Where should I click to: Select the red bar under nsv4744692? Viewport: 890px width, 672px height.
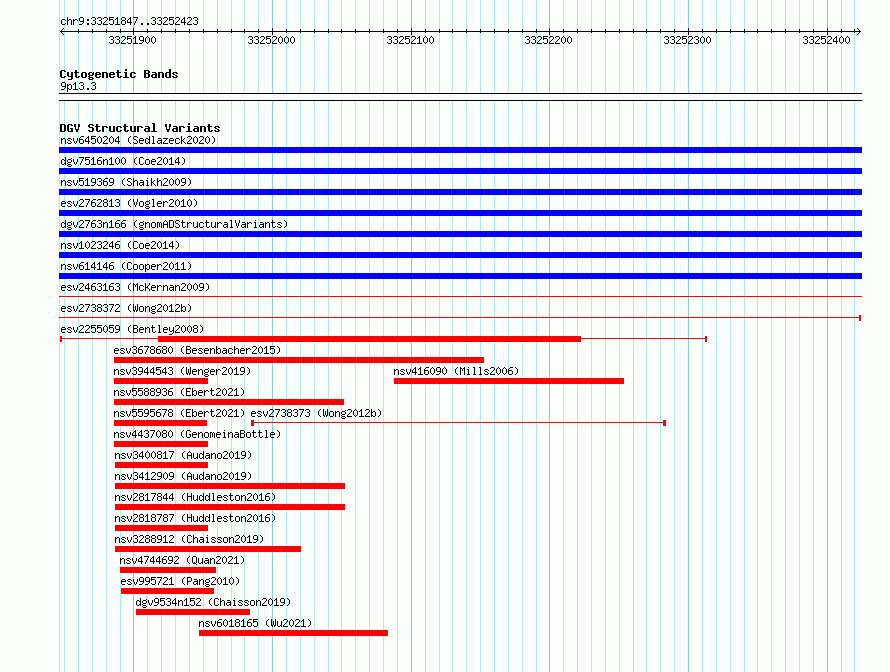click(168, 570)
